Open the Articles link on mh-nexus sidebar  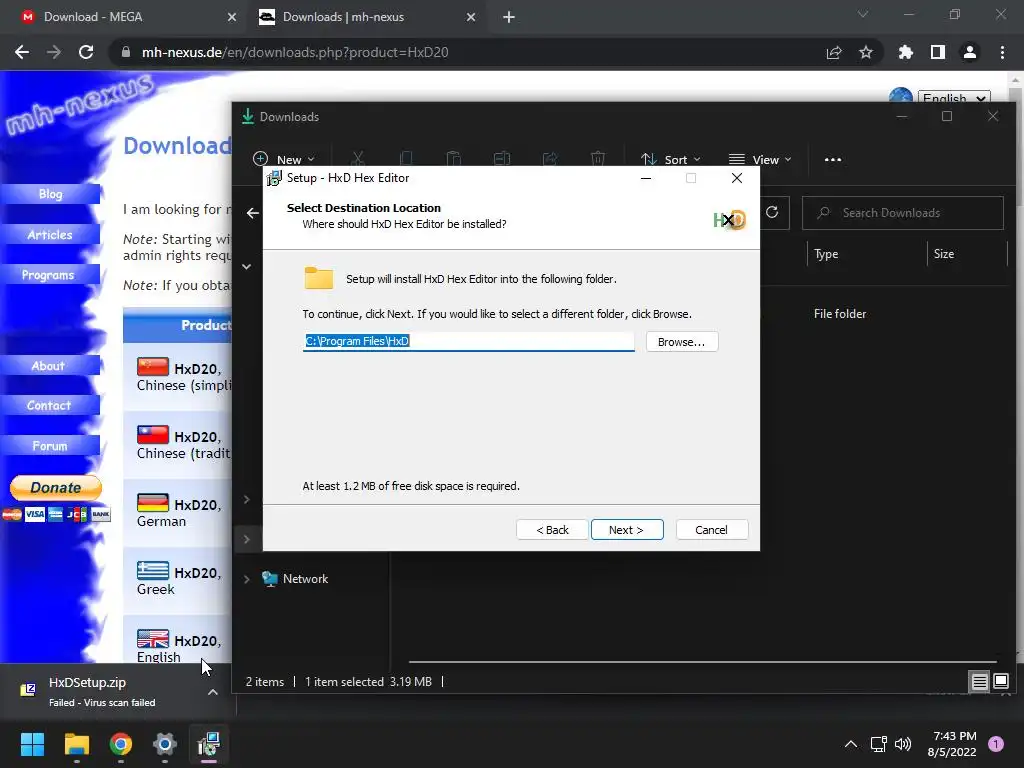[50, 234]
